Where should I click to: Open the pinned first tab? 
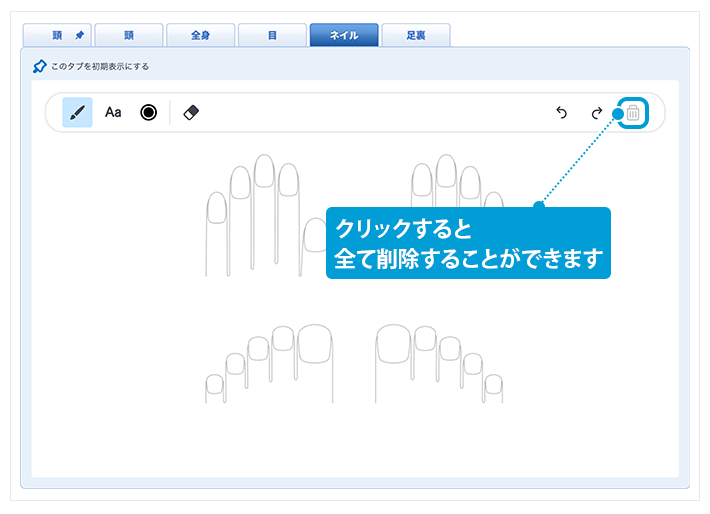(x=57, y=35)
